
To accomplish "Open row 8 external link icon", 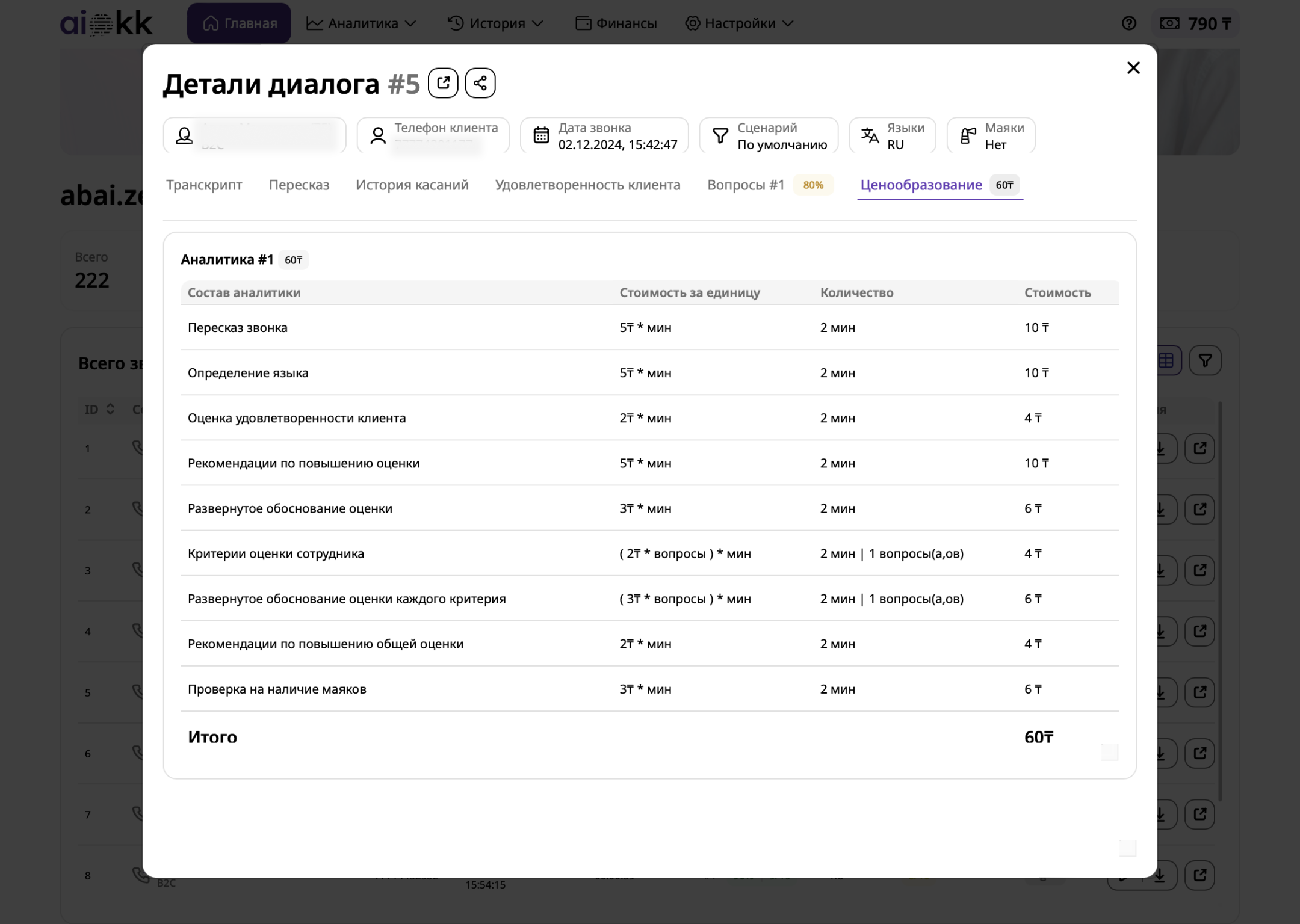I will [x=1199, y=875].
